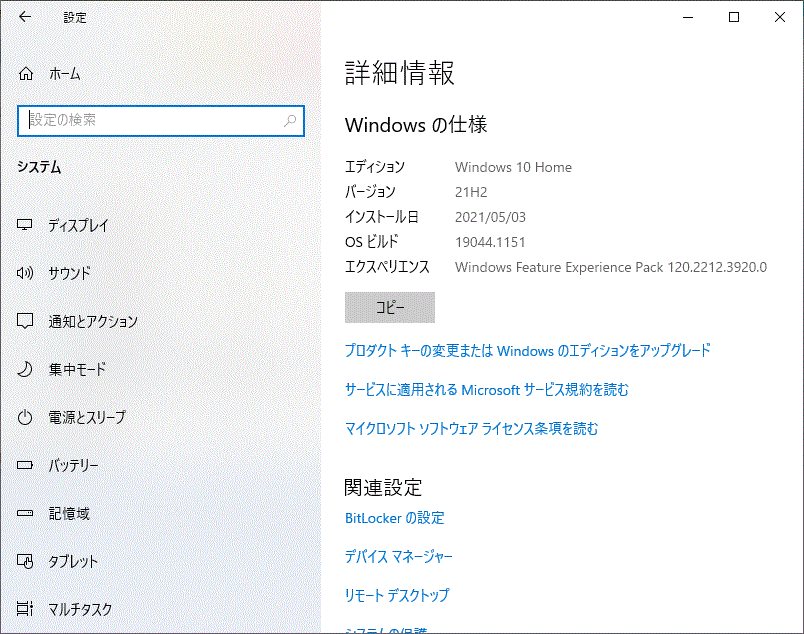Close the 設定 window
Screen dimensions: 804x634
779,17
